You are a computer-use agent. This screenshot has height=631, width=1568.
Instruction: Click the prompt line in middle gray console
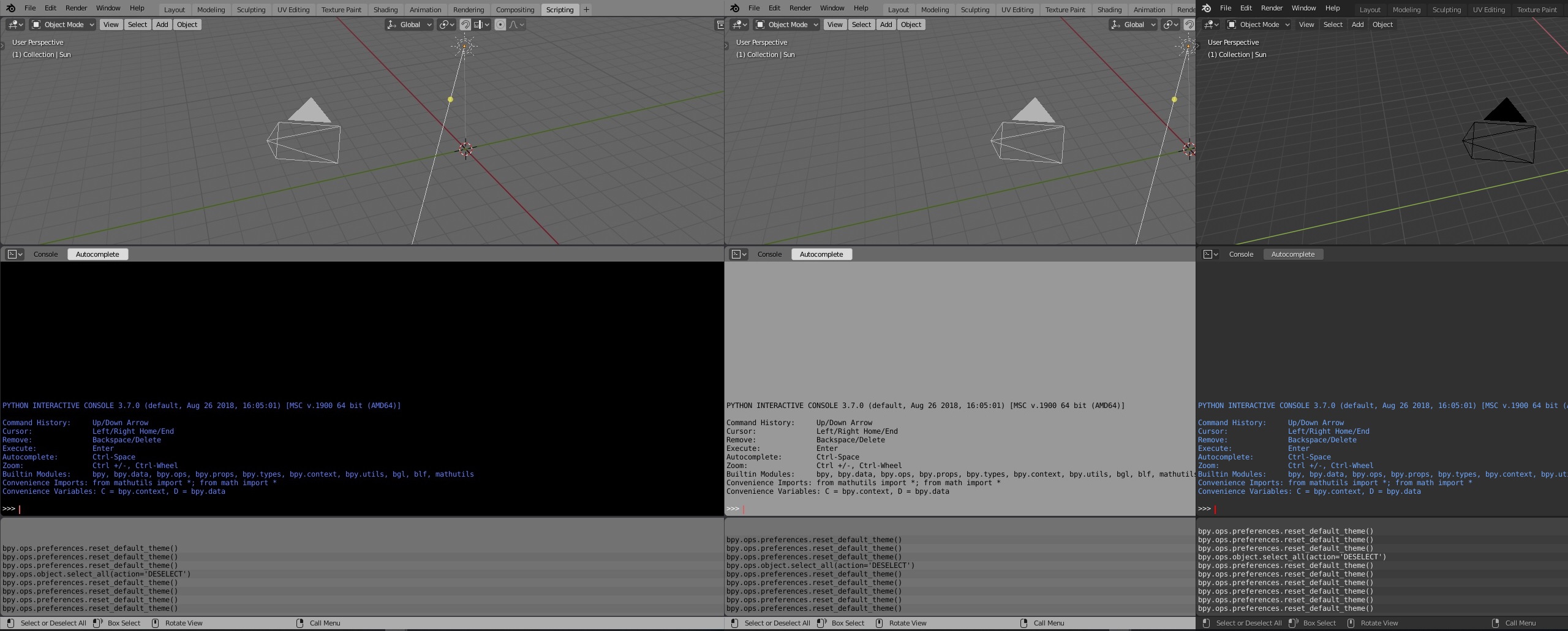[960, 508]
